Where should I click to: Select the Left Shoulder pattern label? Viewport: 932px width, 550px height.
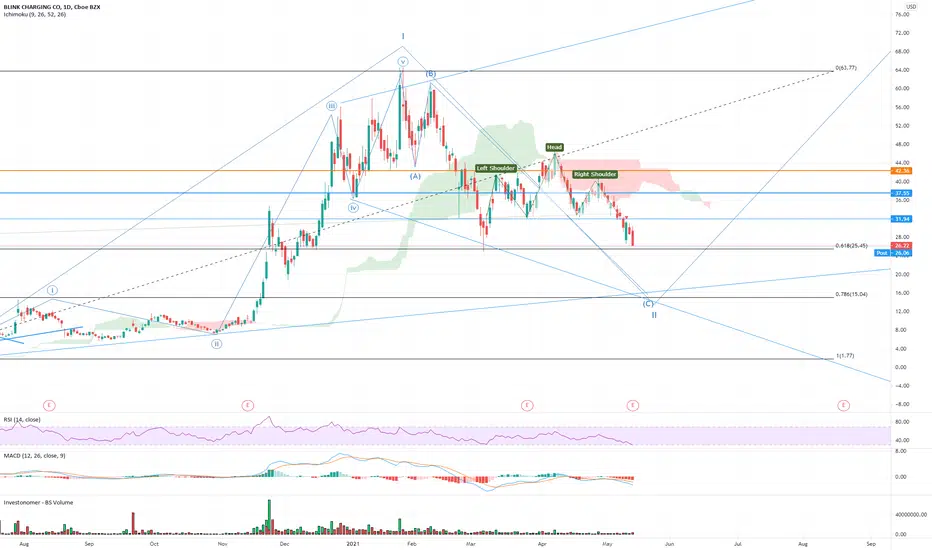pos(496,168)
